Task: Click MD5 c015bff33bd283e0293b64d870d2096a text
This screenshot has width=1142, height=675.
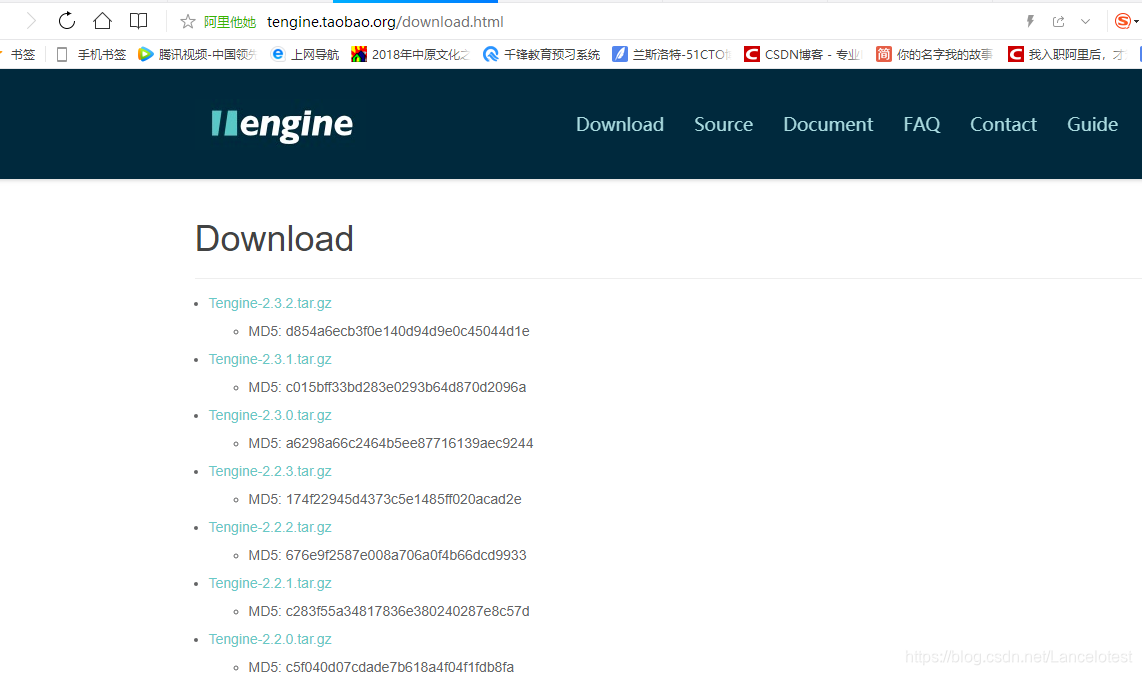Action: pyautogui.click(x=387, y=387)
